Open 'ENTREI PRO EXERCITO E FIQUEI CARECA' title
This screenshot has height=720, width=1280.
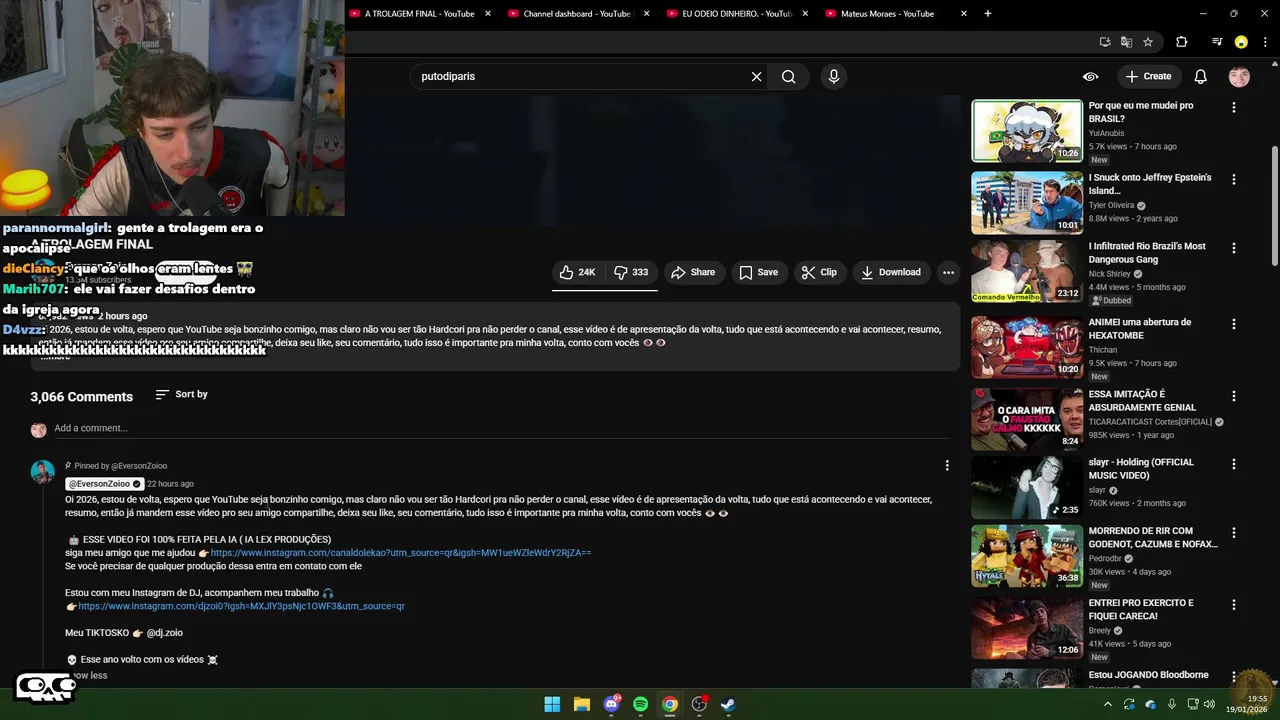pos(1141,610)
